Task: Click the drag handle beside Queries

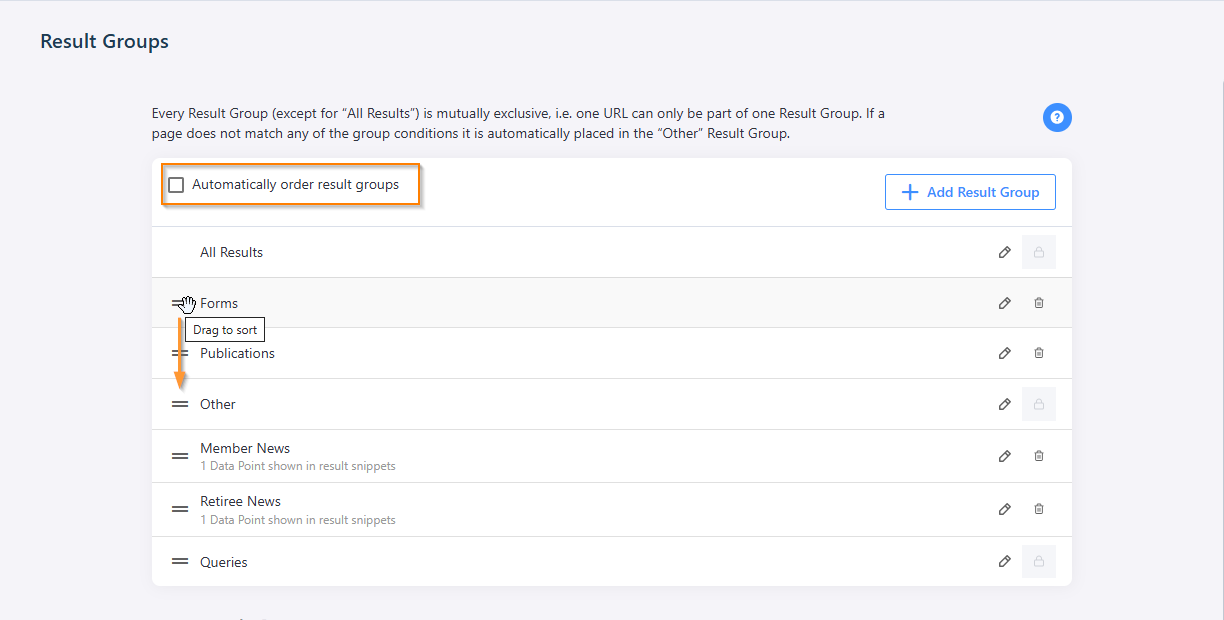Action: point(180,561)
